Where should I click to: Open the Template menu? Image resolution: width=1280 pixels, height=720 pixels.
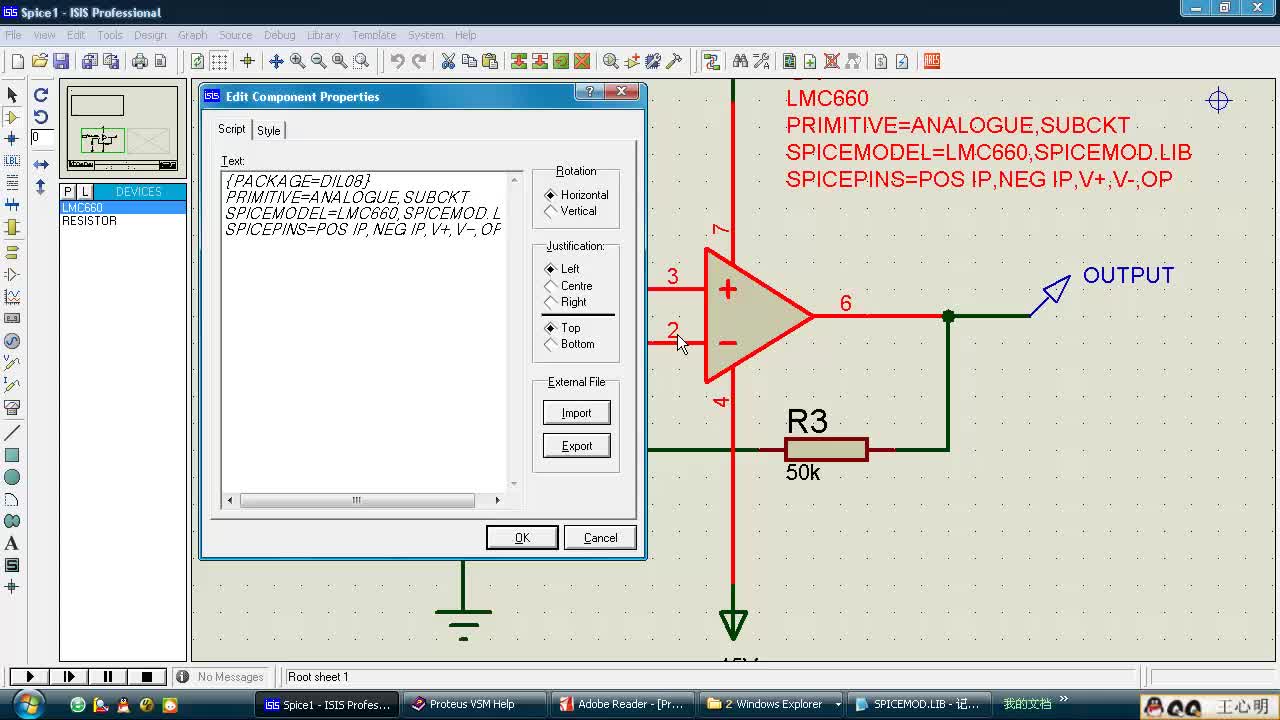[374, 35]
